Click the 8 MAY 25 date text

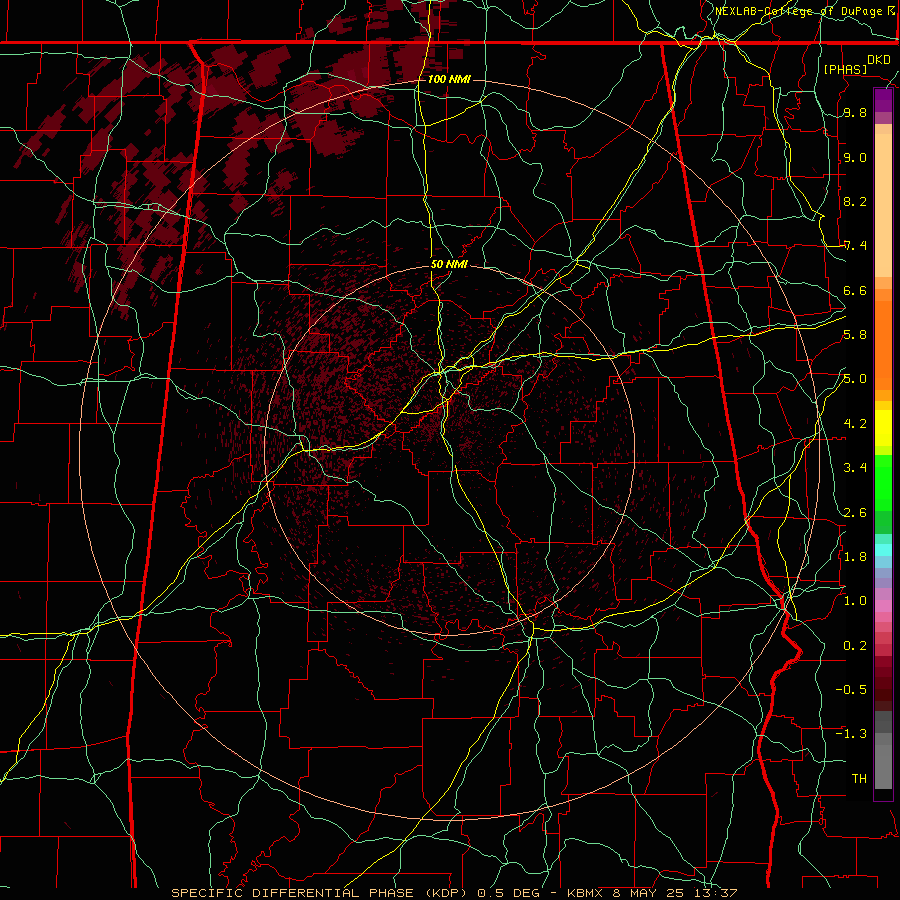point(649,893)
